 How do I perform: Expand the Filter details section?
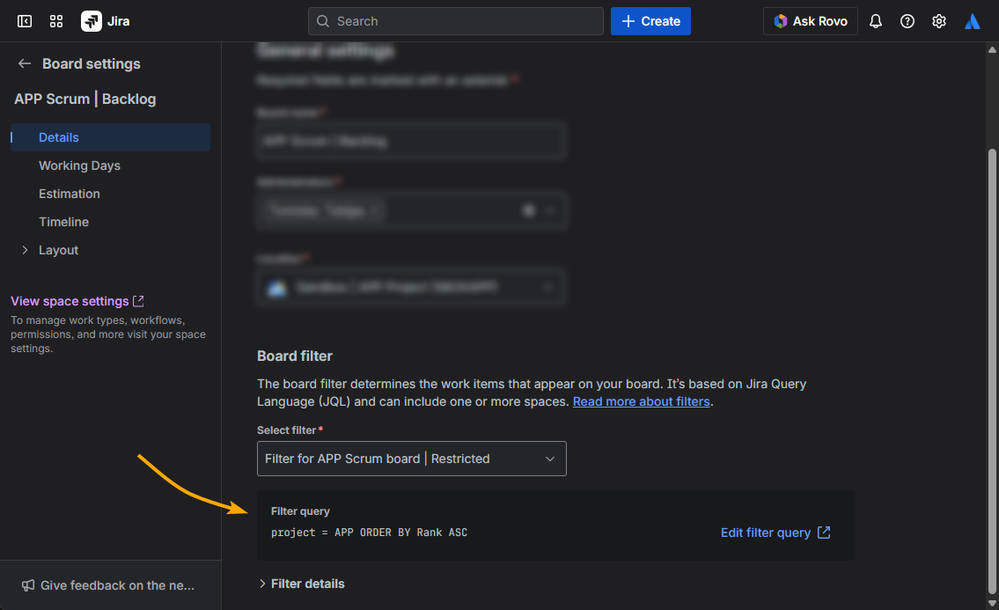(x=301, y=584)
